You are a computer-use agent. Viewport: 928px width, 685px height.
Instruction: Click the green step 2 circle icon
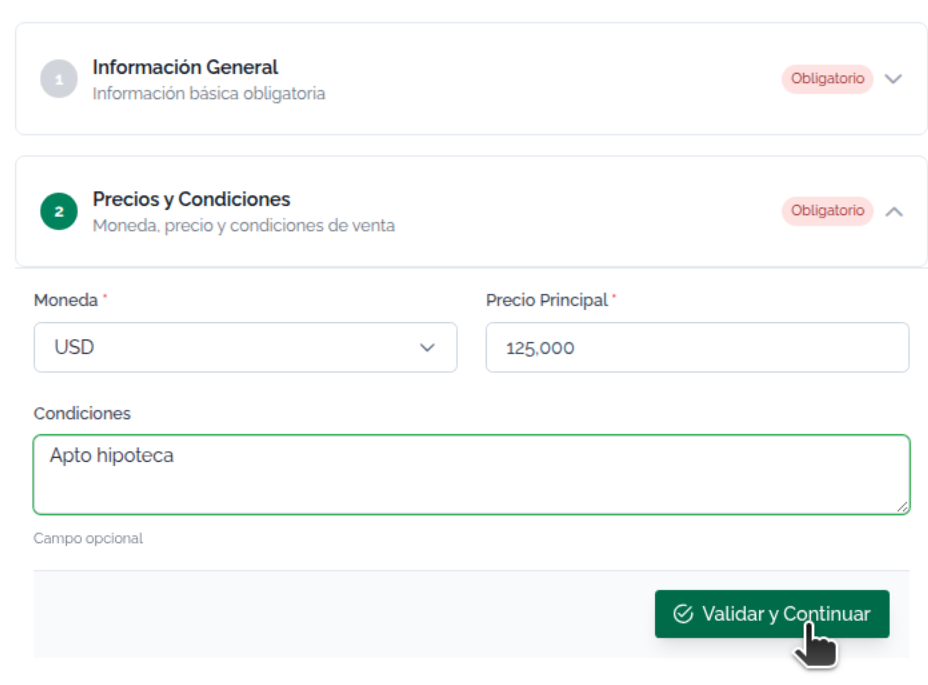59,211
